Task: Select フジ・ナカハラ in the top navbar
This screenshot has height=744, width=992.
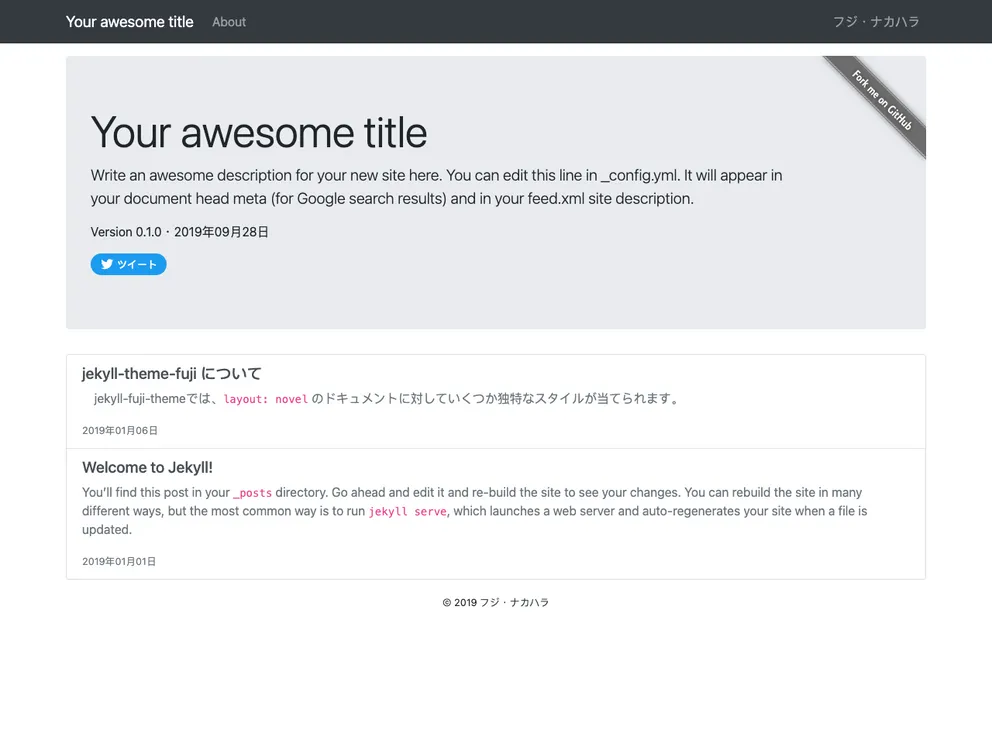Action: click(x=876, y=22)
